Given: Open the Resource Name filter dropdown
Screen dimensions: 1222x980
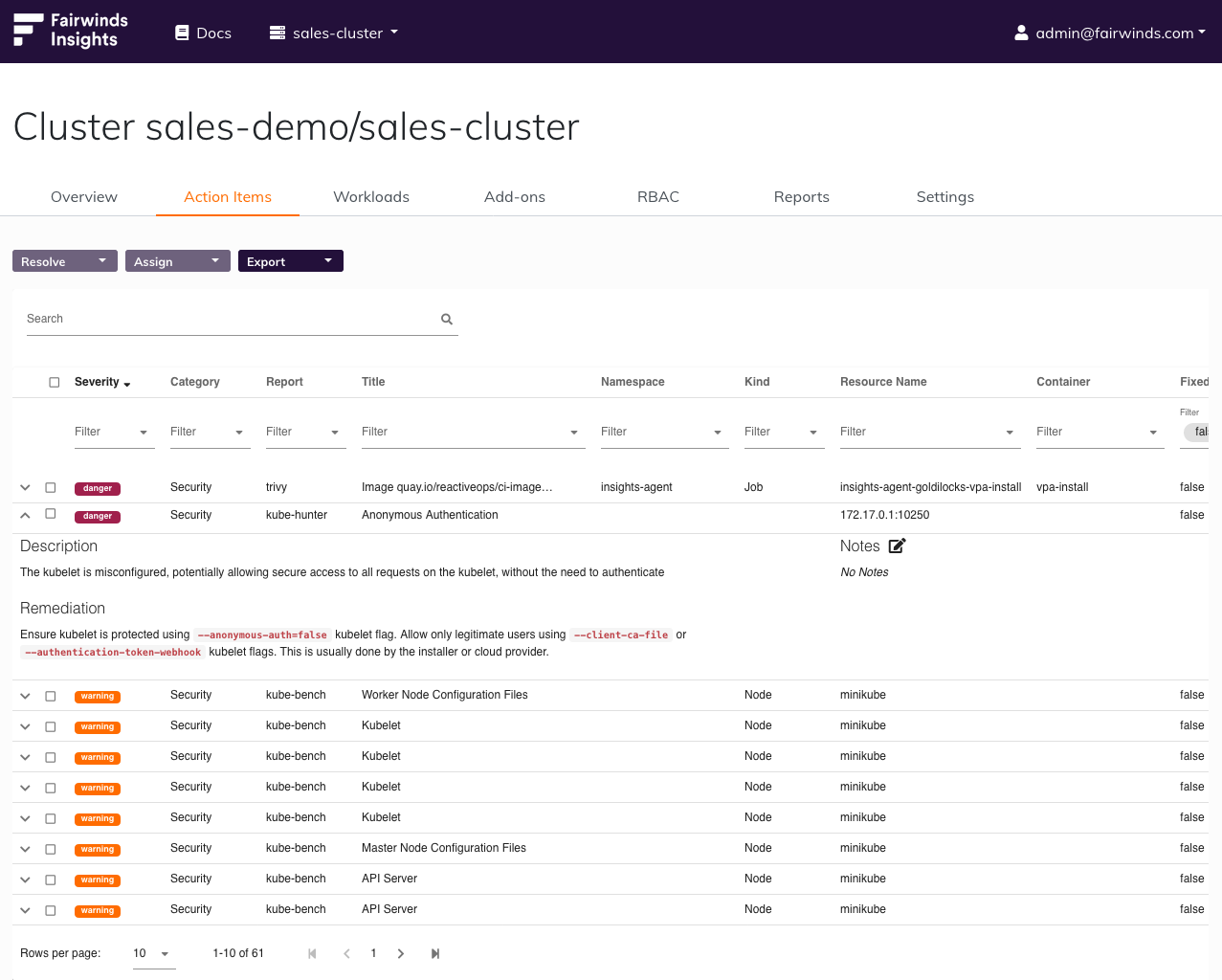Looking at the screenshot, I should click(x=930, y=432).
